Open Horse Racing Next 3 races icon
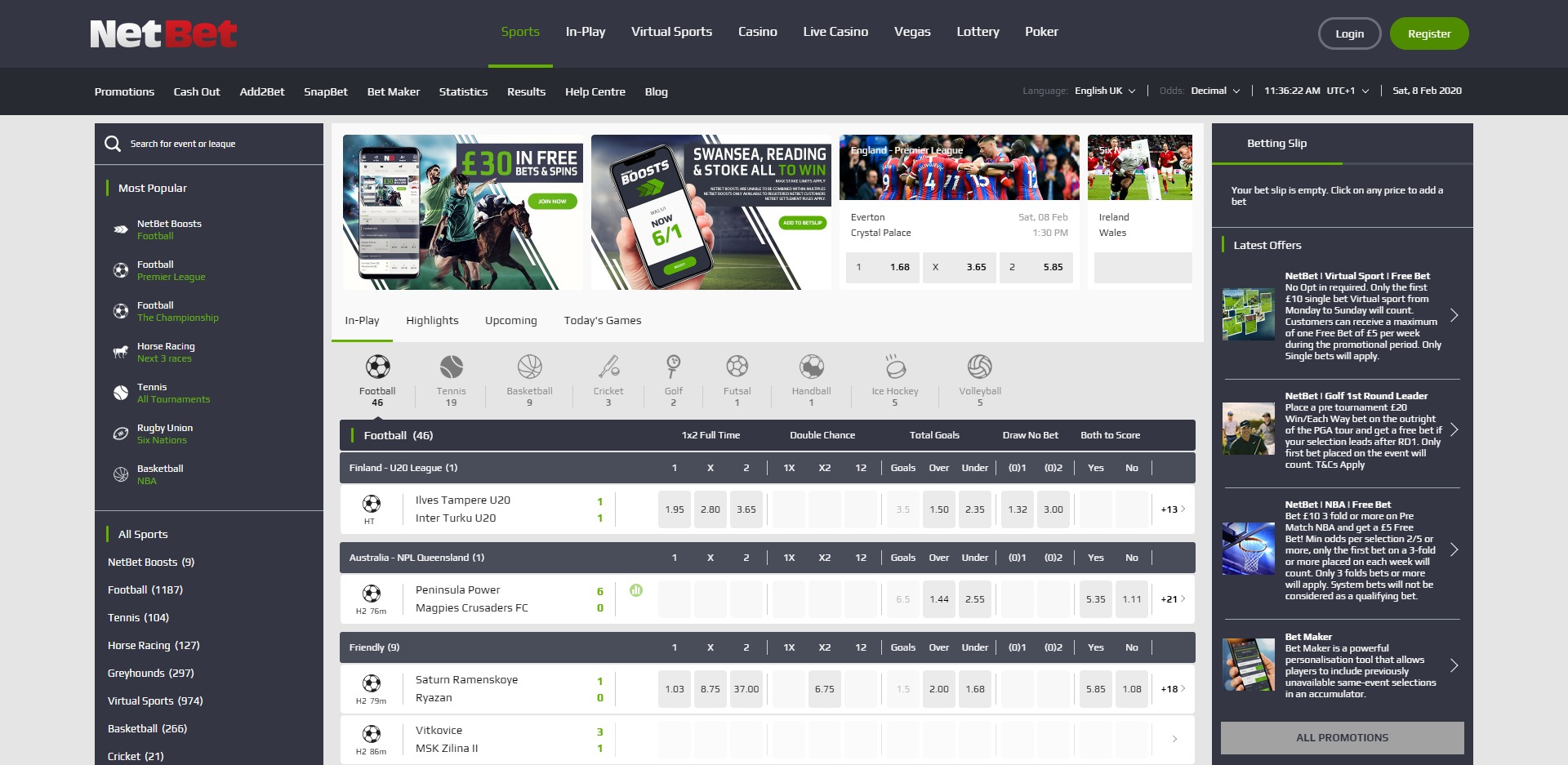 click(121, 352)
